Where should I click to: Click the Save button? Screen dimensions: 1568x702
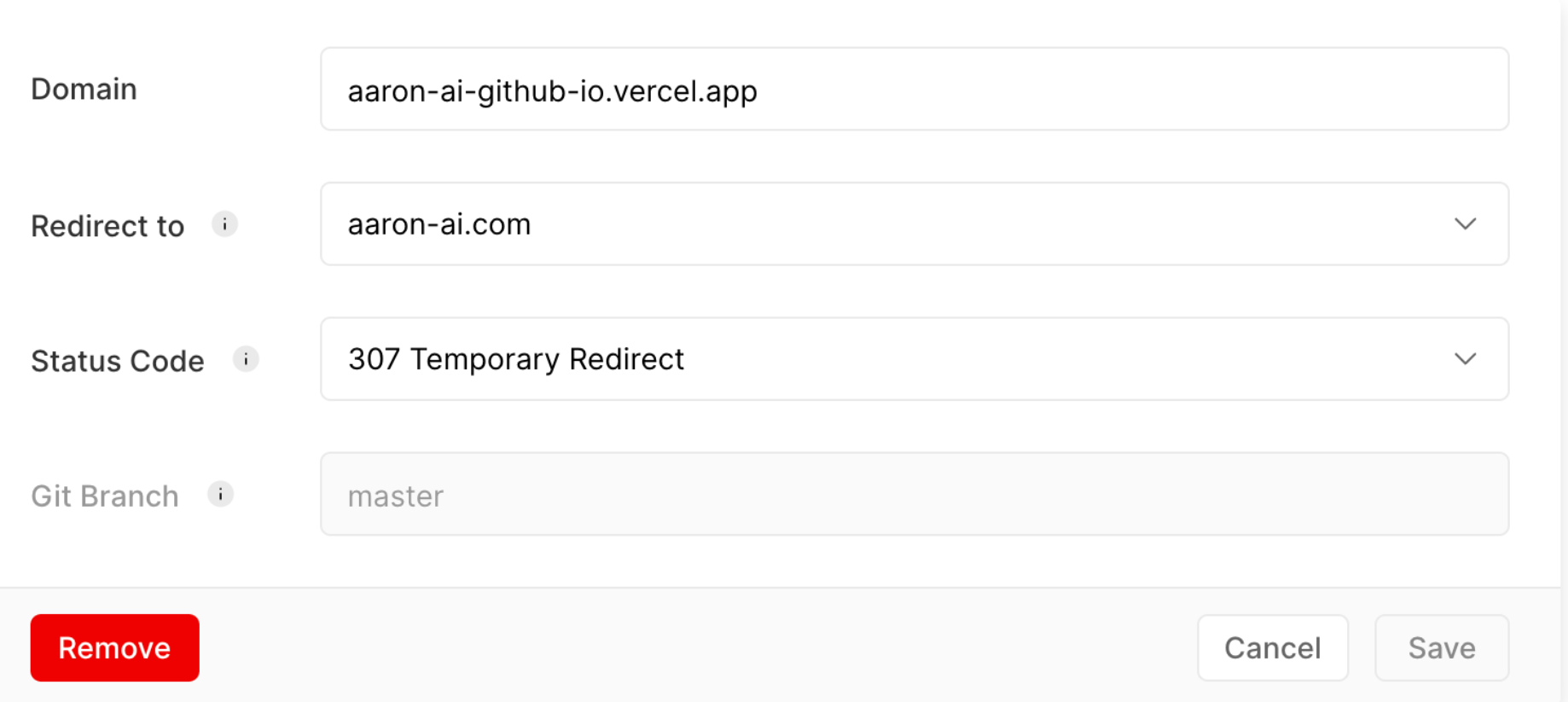pyautogui.click(x=1441, y=647)
